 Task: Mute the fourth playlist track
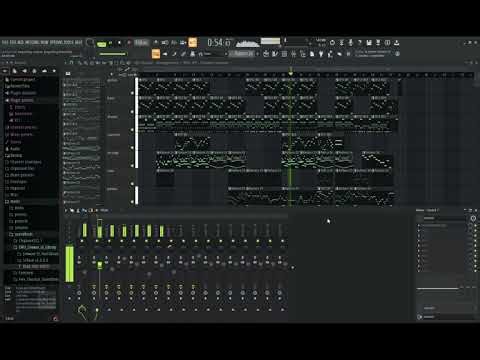[132, 148]
